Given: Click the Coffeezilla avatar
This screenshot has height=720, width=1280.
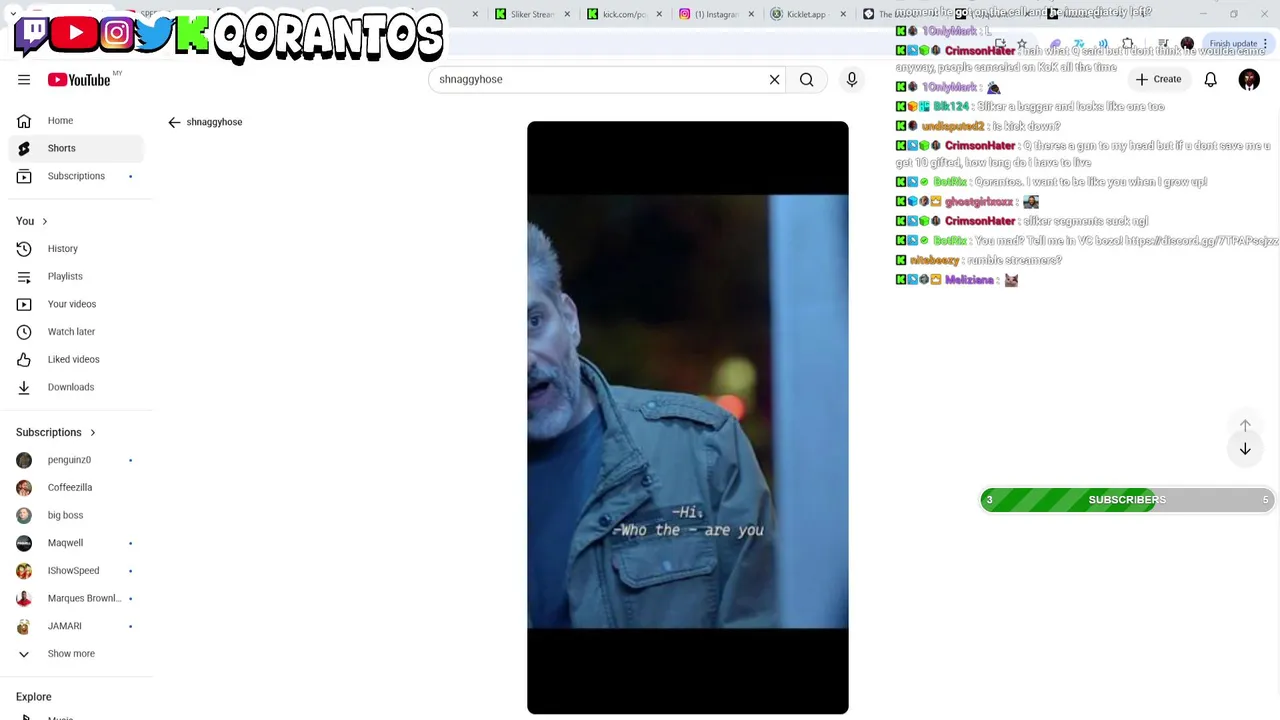Looking at the screenshot, I should coord(24,488).
